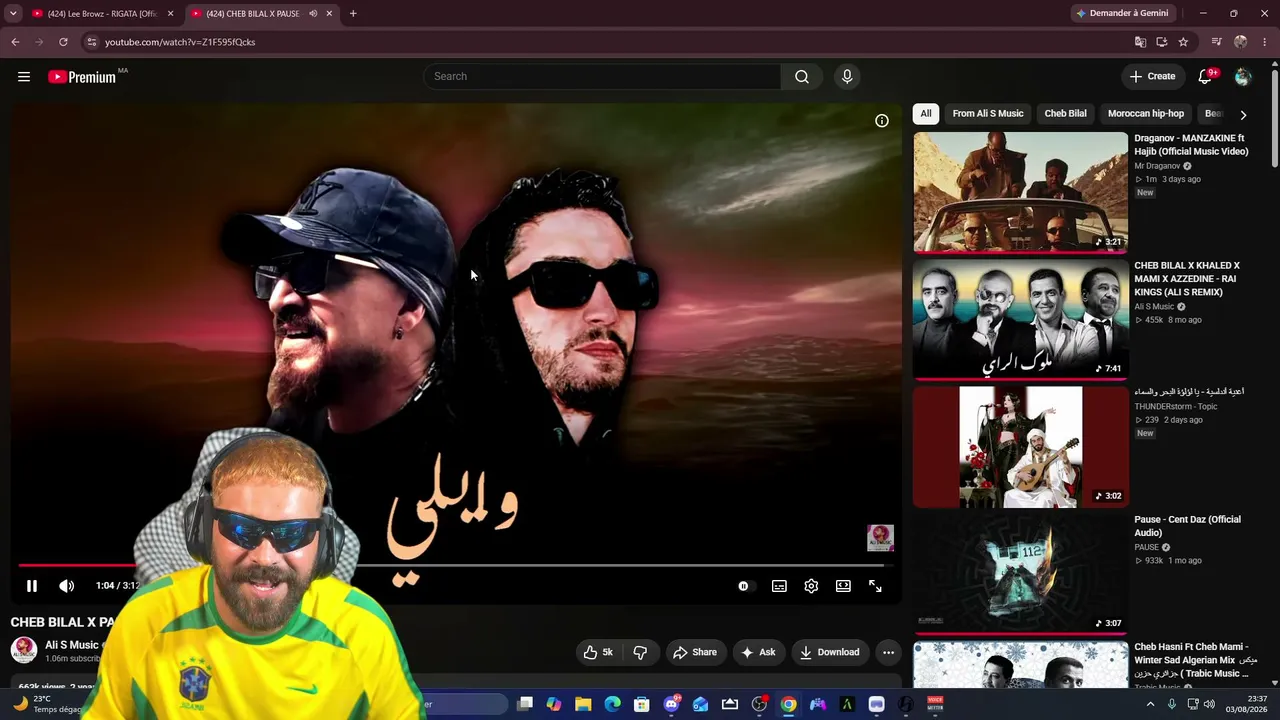
Task: Go to the YouTube Premium home logo
Action: coord(82,77)
